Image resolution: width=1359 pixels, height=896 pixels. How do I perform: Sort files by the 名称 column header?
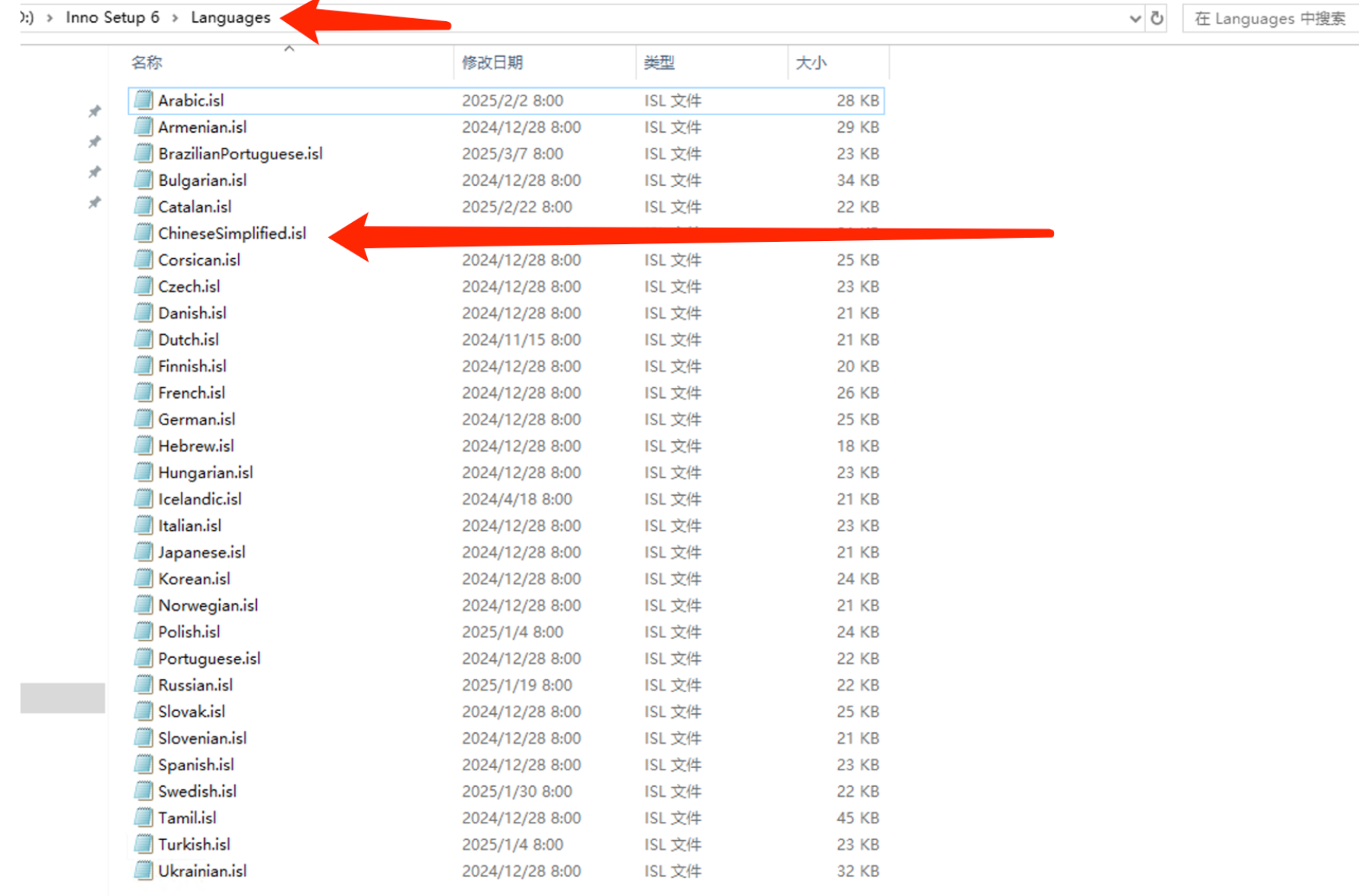tap(147, 62)
